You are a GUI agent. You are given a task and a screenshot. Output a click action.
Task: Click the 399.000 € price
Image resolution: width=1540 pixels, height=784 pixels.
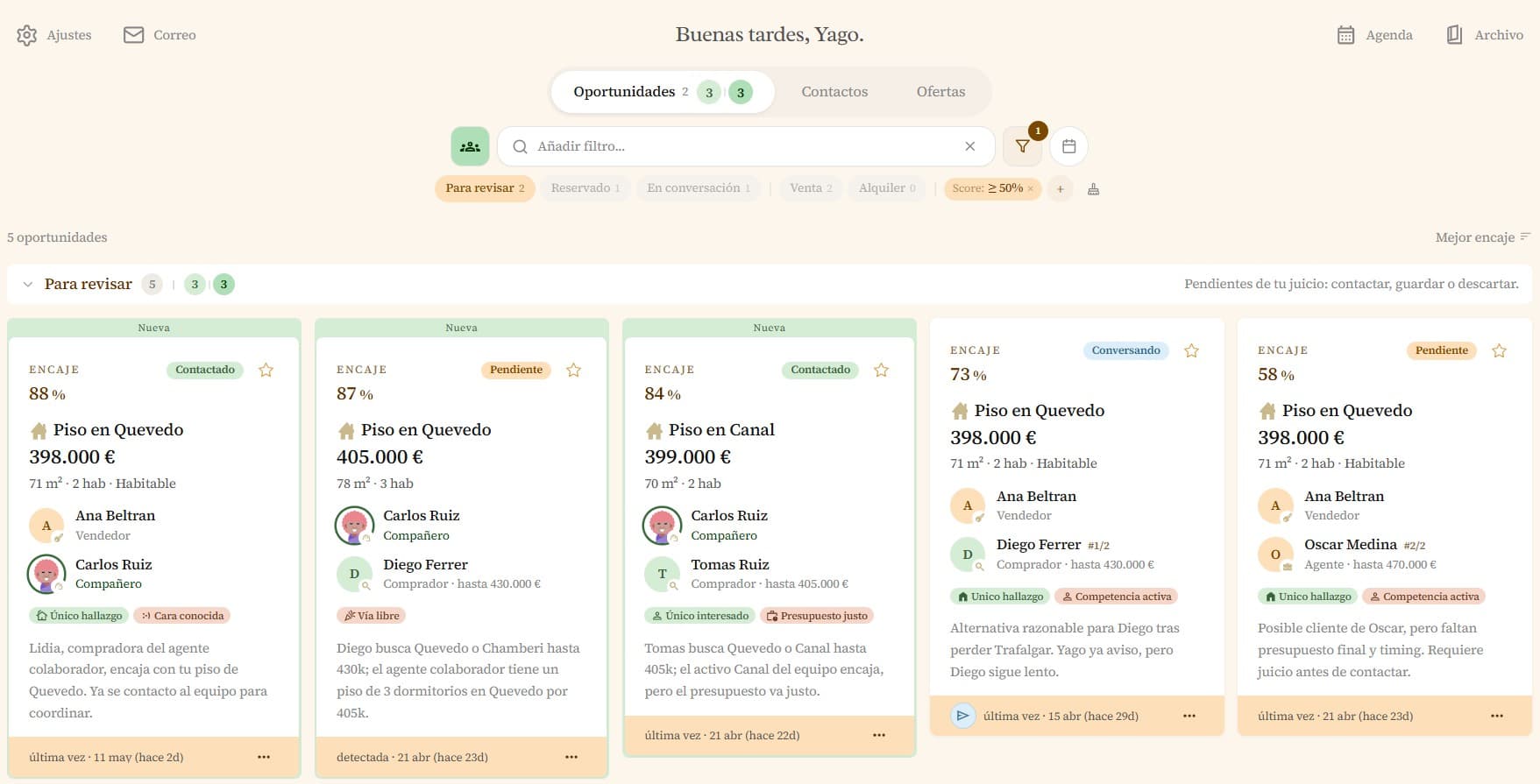687,457
